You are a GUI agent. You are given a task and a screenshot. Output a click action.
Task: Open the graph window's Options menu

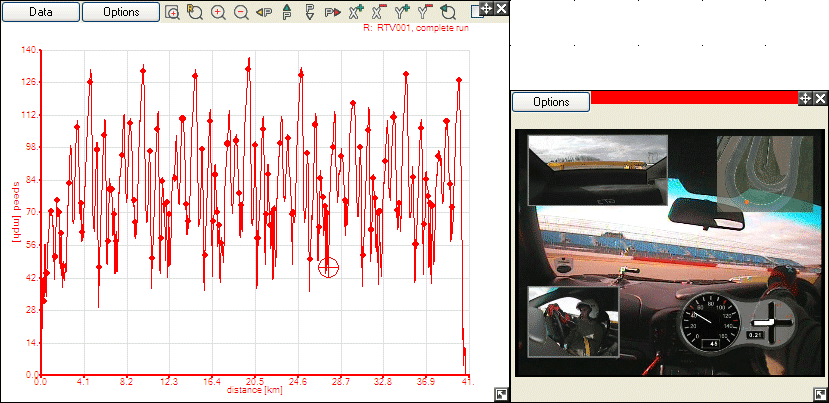[x=120, y=12]
